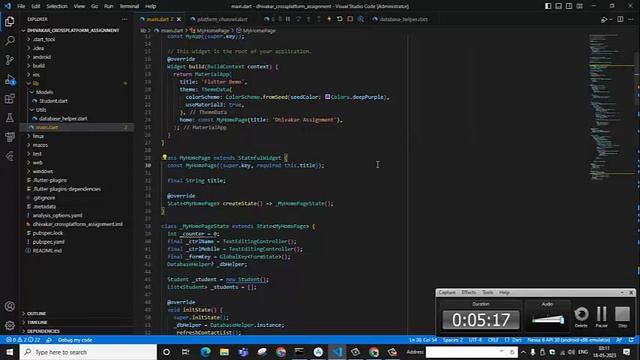Screen dimensions: 640x360
Task: Adjust the Audio level slider in recorder
Action: click(x=548, y=320)
